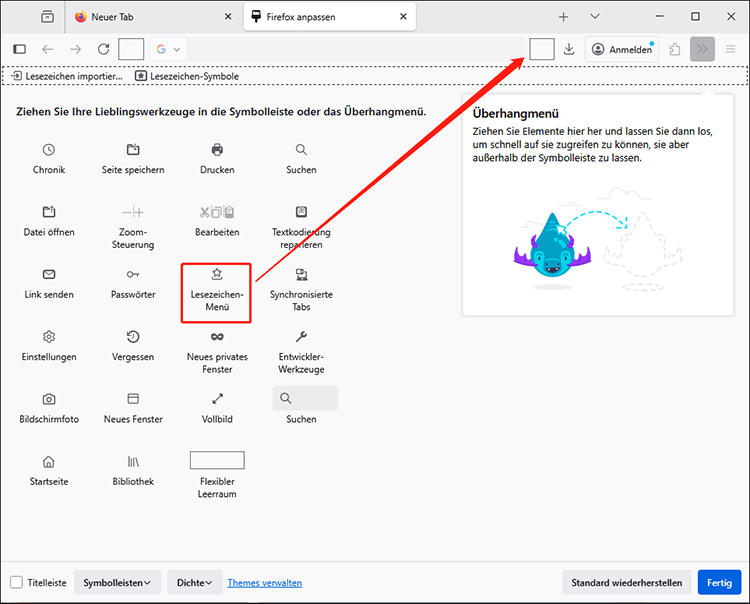The height and width of the screenshot is (604, 750).
Task: Click the Passwörter key icon
Action: coord(133,274)
